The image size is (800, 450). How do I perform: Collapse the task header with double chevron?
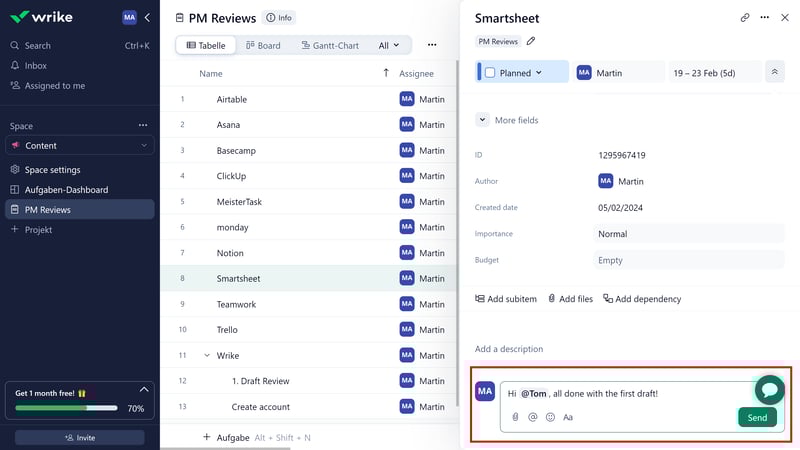pos(774,72)
